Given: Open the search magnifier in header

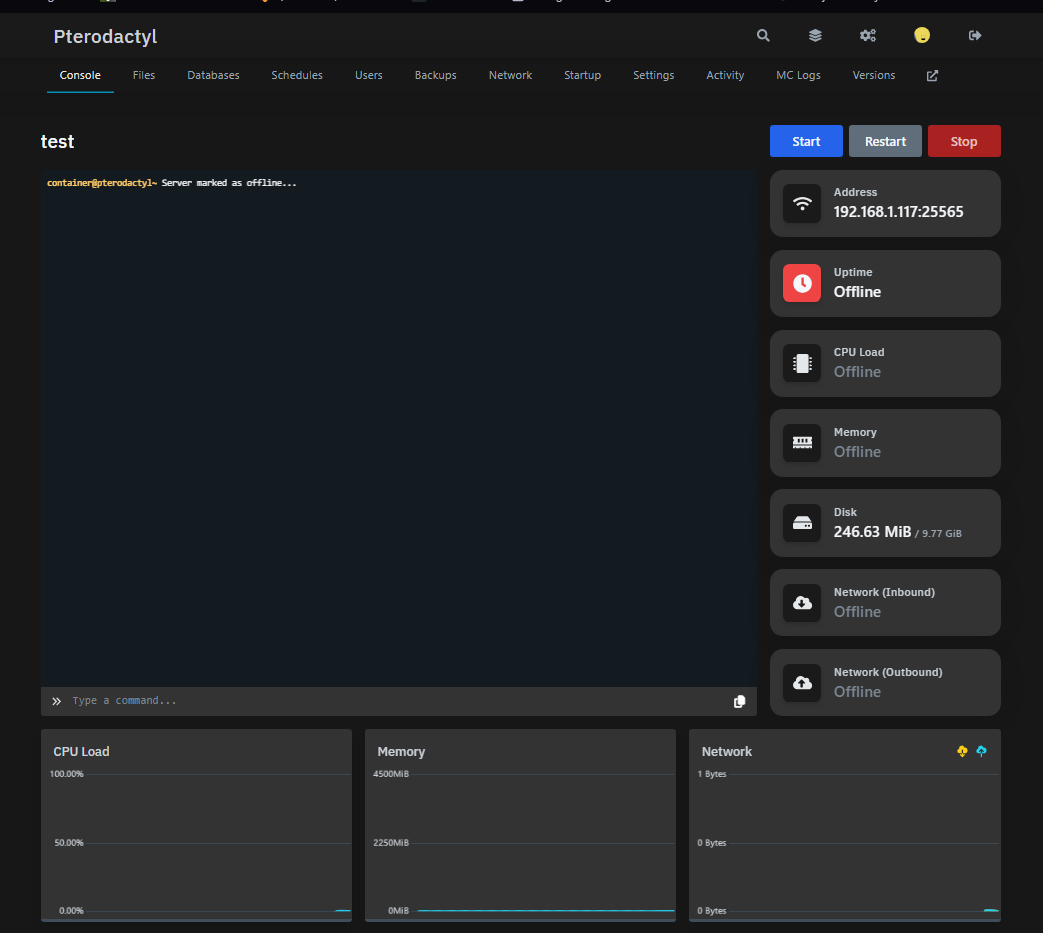Looking at the screenshot, I should (x=763, y=35).
